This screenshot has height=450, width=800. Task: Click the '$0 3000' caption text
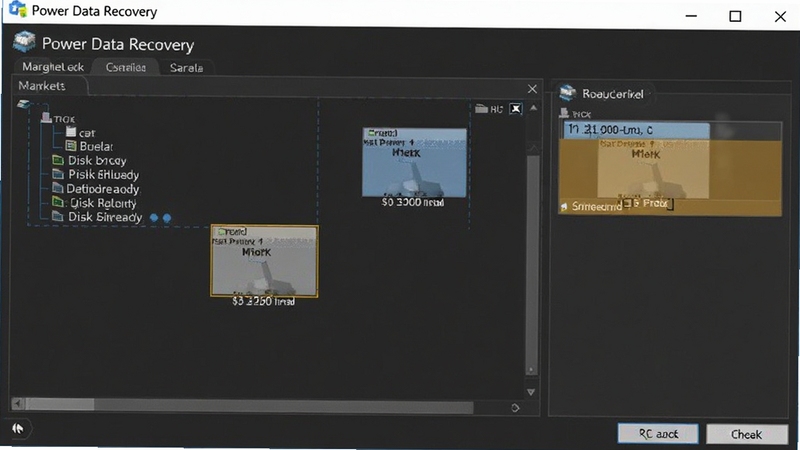(413, 202)
